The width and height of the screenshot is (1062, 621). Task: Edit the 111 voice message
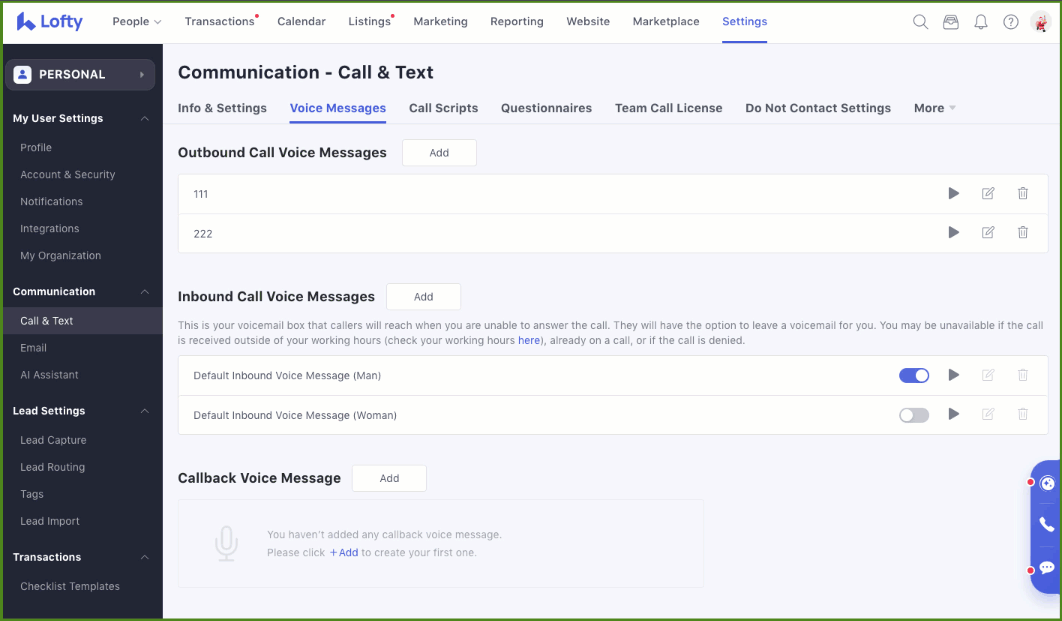click(x=988, y=194)
